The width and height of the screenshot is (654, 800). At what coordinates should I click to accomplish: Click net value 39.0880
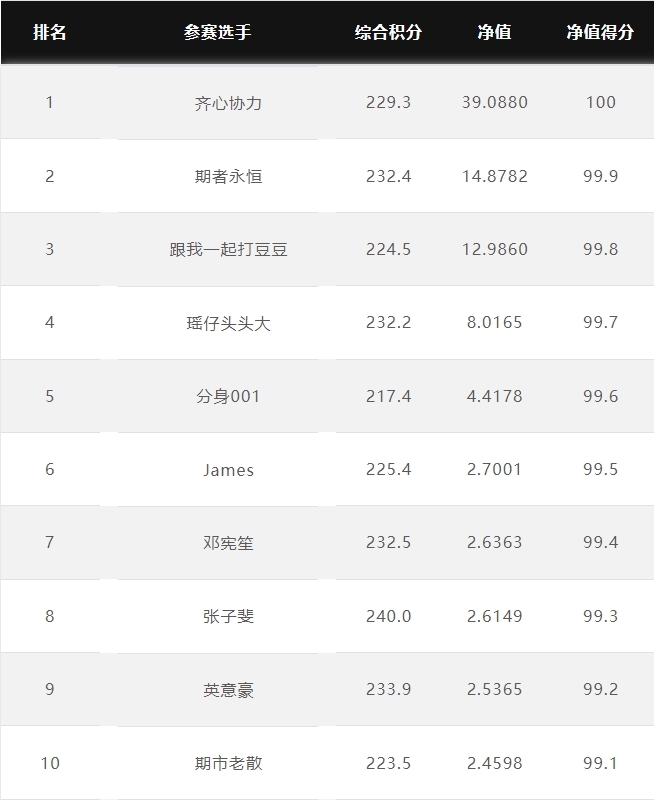coord(494,102)
